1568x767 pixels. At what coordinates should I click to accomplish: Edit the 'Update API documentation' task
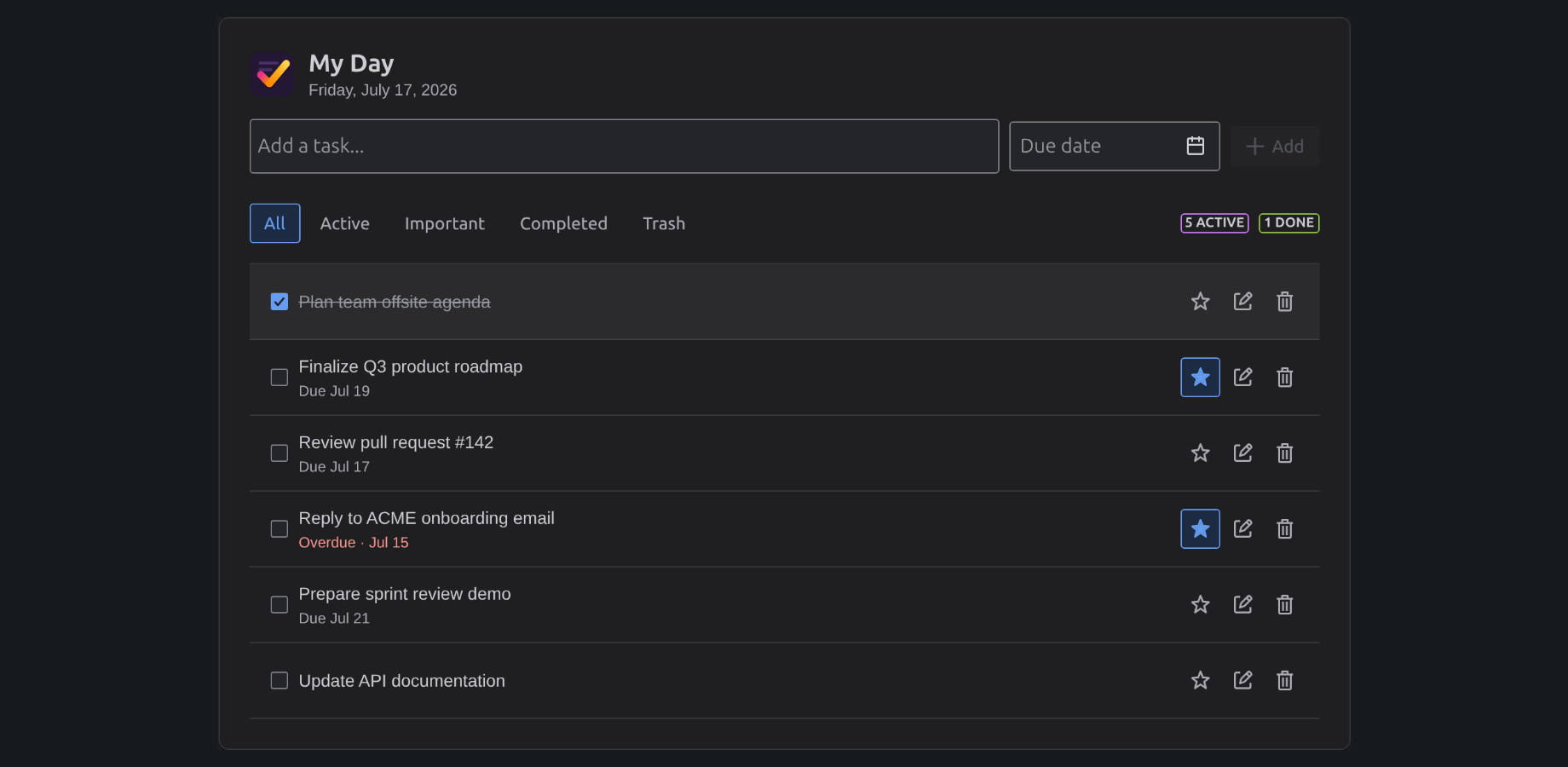(x=1242, y=681)
